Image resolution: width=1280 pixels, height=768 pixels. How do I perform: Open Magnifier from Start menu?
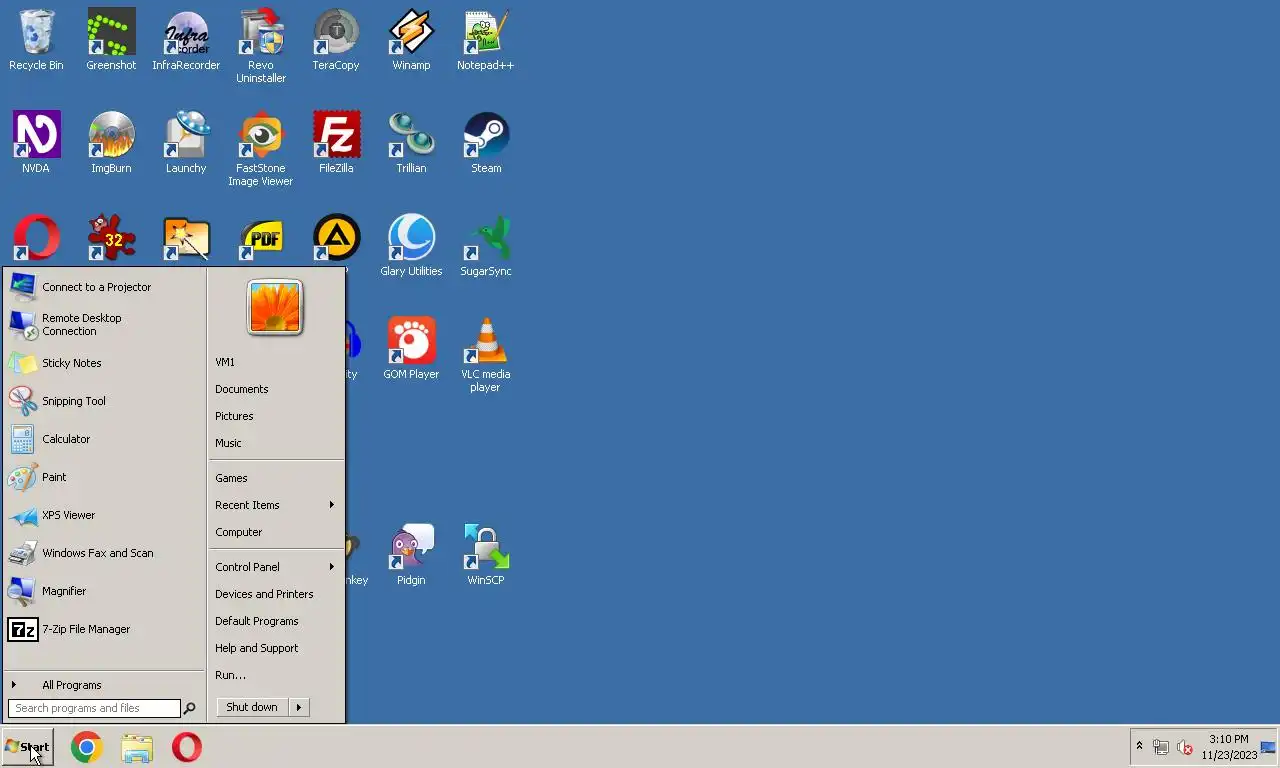(105, 591)
